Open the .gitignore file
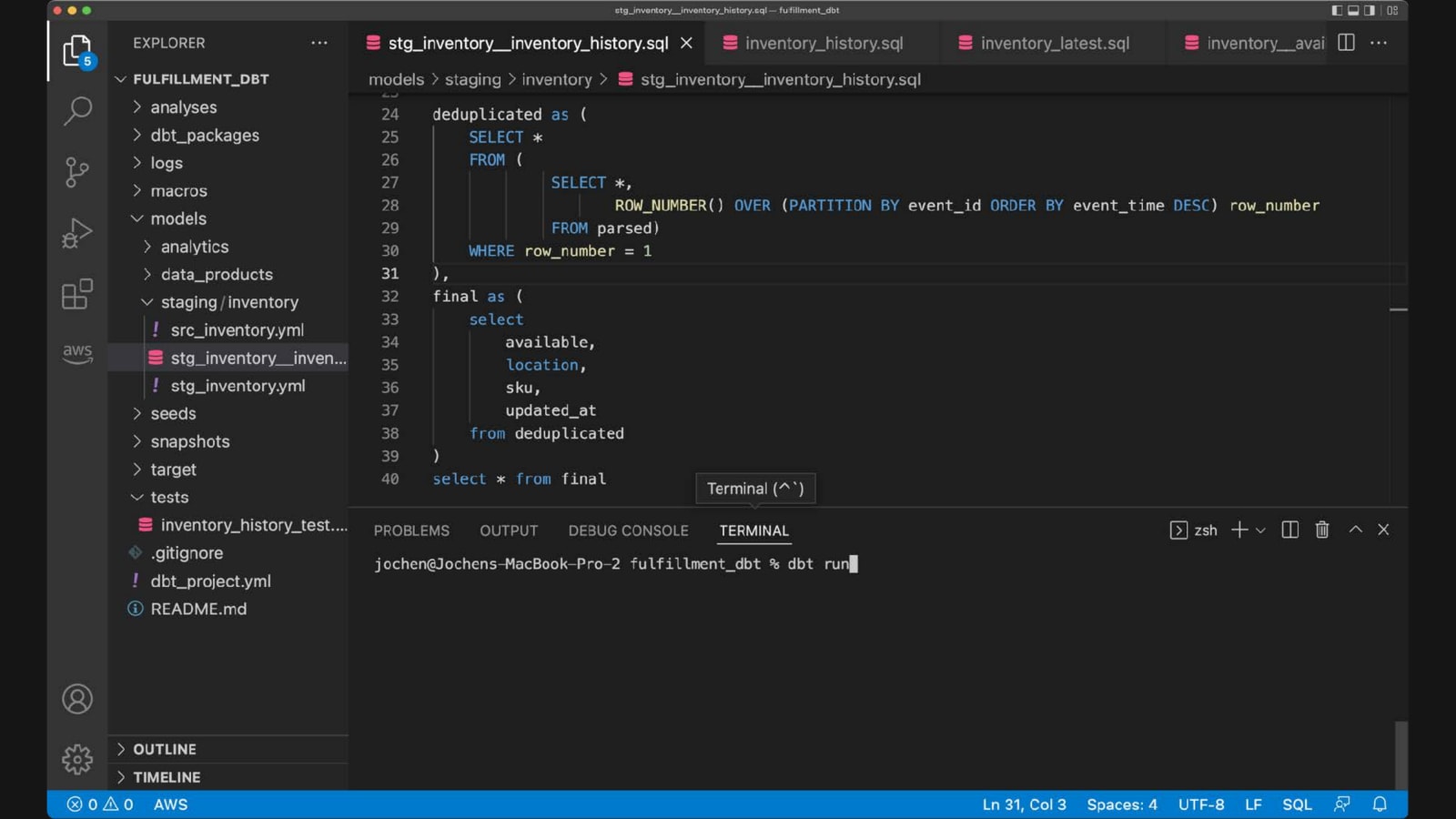The image size is (1456, 819). 227,553
